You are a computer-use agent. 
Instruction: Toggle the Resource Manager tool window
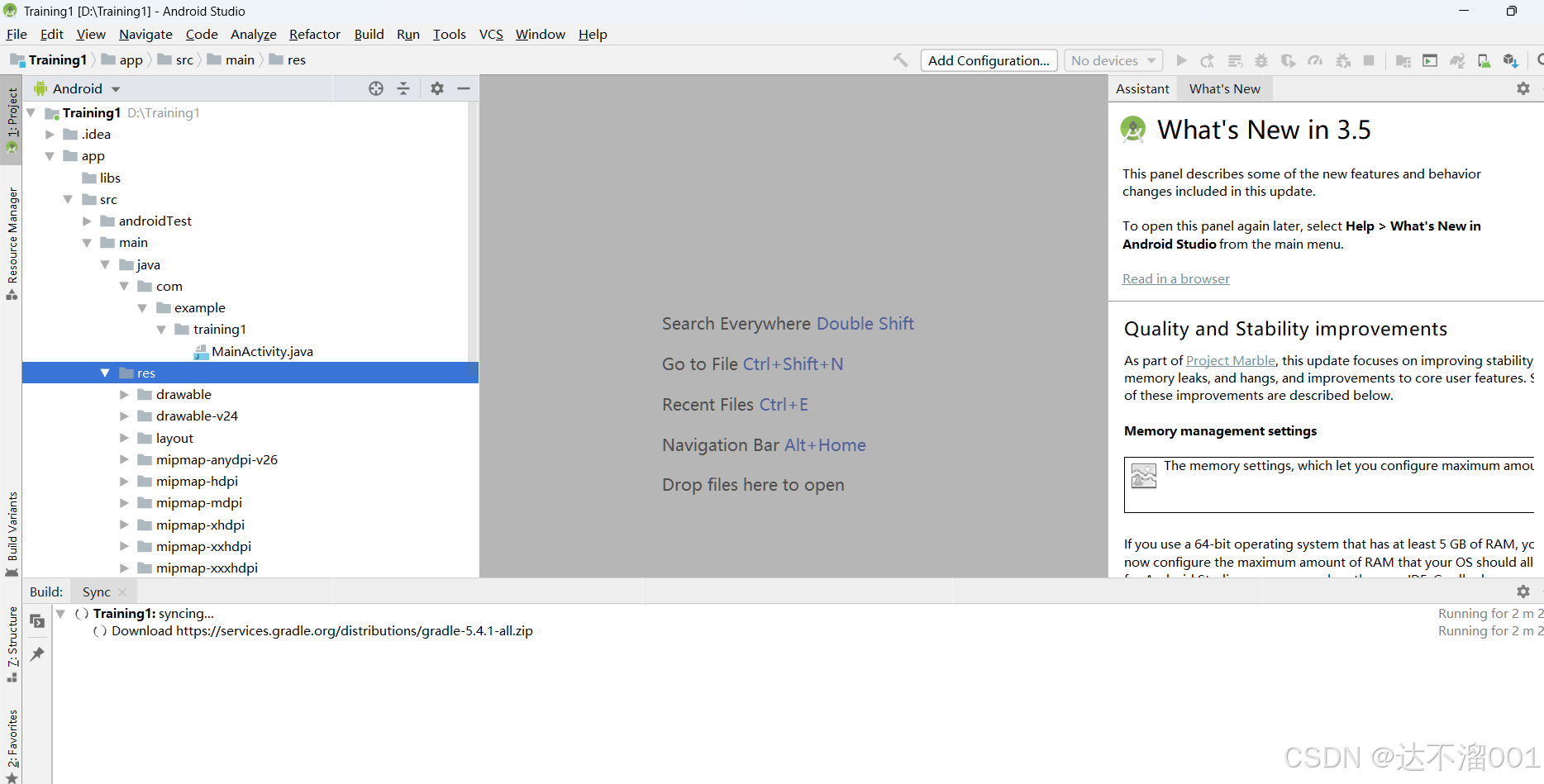12,244
